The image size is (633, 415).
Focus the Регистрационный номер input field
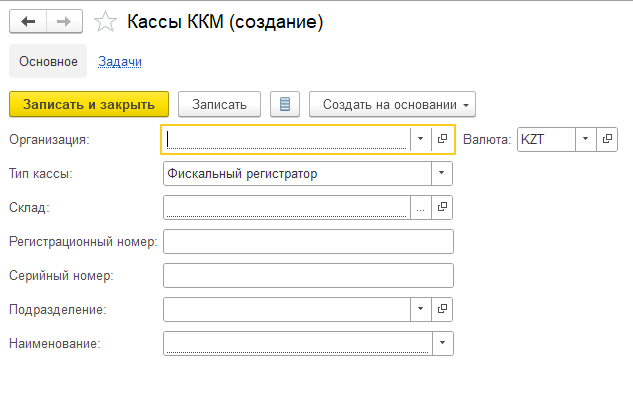(308, 241)
